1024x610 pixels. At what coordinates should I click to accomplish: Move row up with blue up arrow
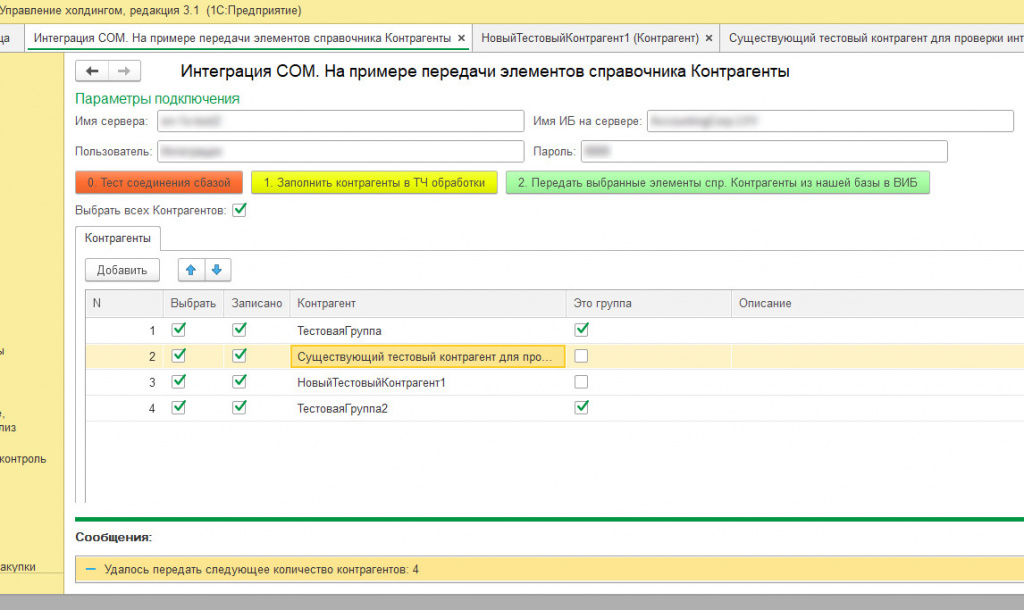tap(191, 270)
